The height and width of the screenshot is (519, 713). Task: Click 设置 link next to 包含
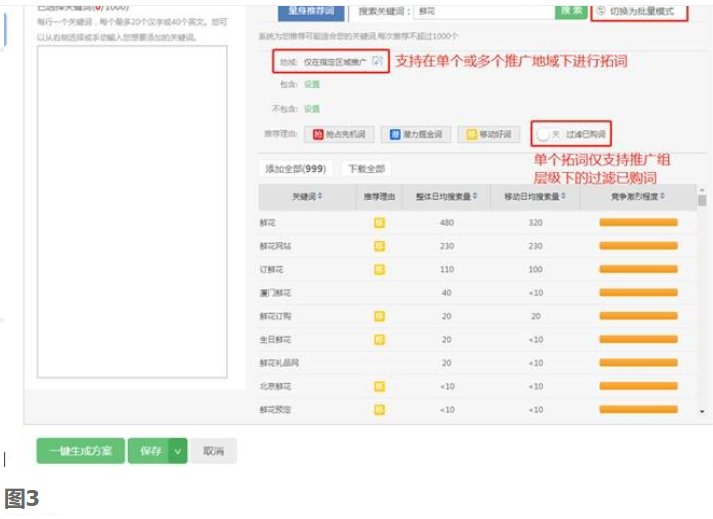[312, 85]
